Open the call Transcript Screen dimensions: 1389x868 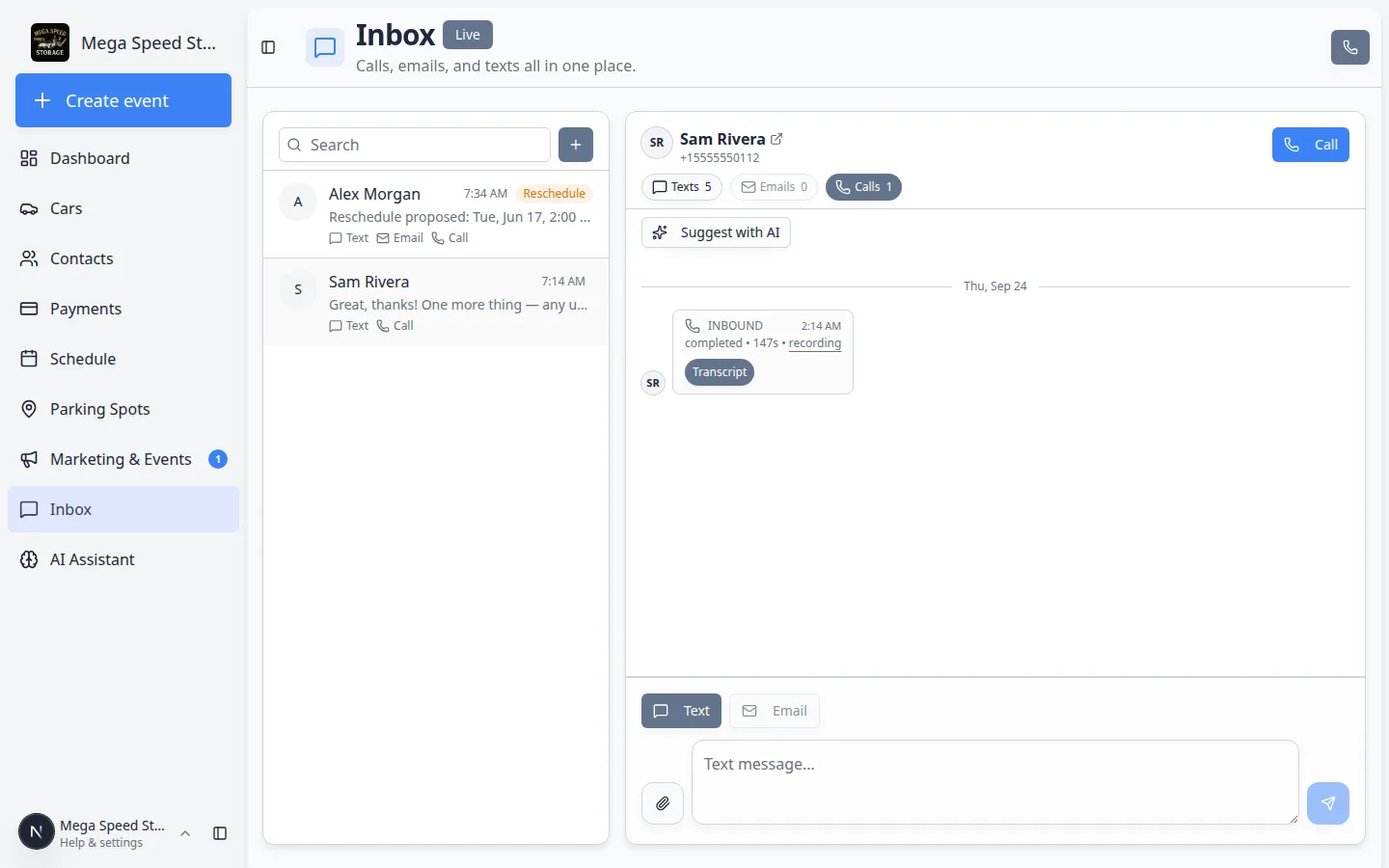point(720,372)
